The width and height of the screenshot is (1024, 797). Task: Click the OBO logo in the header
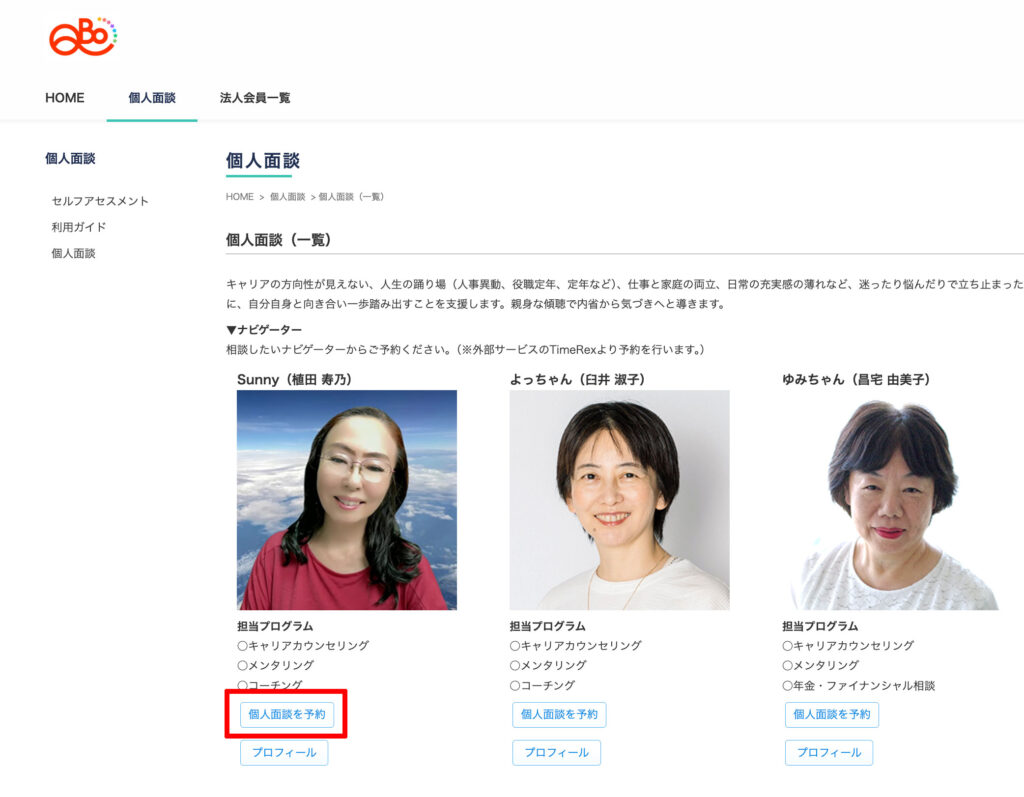82,36
